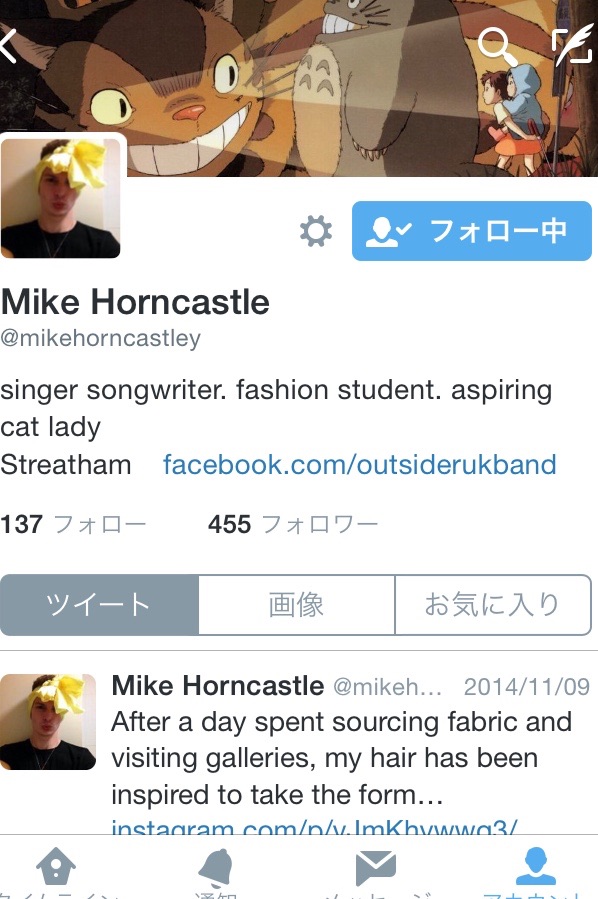Image resolution: width=598 pixels, height=899 pixels.
Task: Select the ツイート tab
Action: (x=99, y=605)
